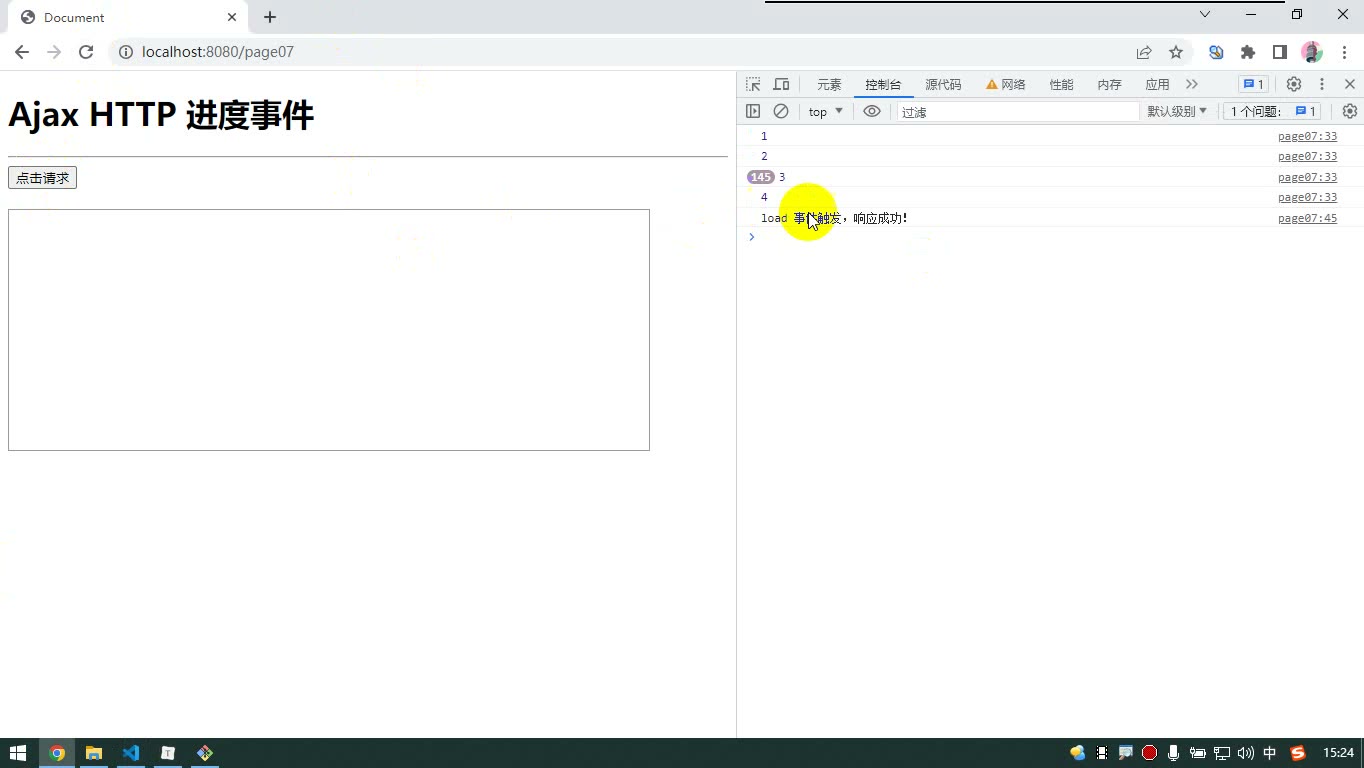Open DevTools settings gear
The height and width of the screenshot is (768, 1364).
tap(1294, 84)
